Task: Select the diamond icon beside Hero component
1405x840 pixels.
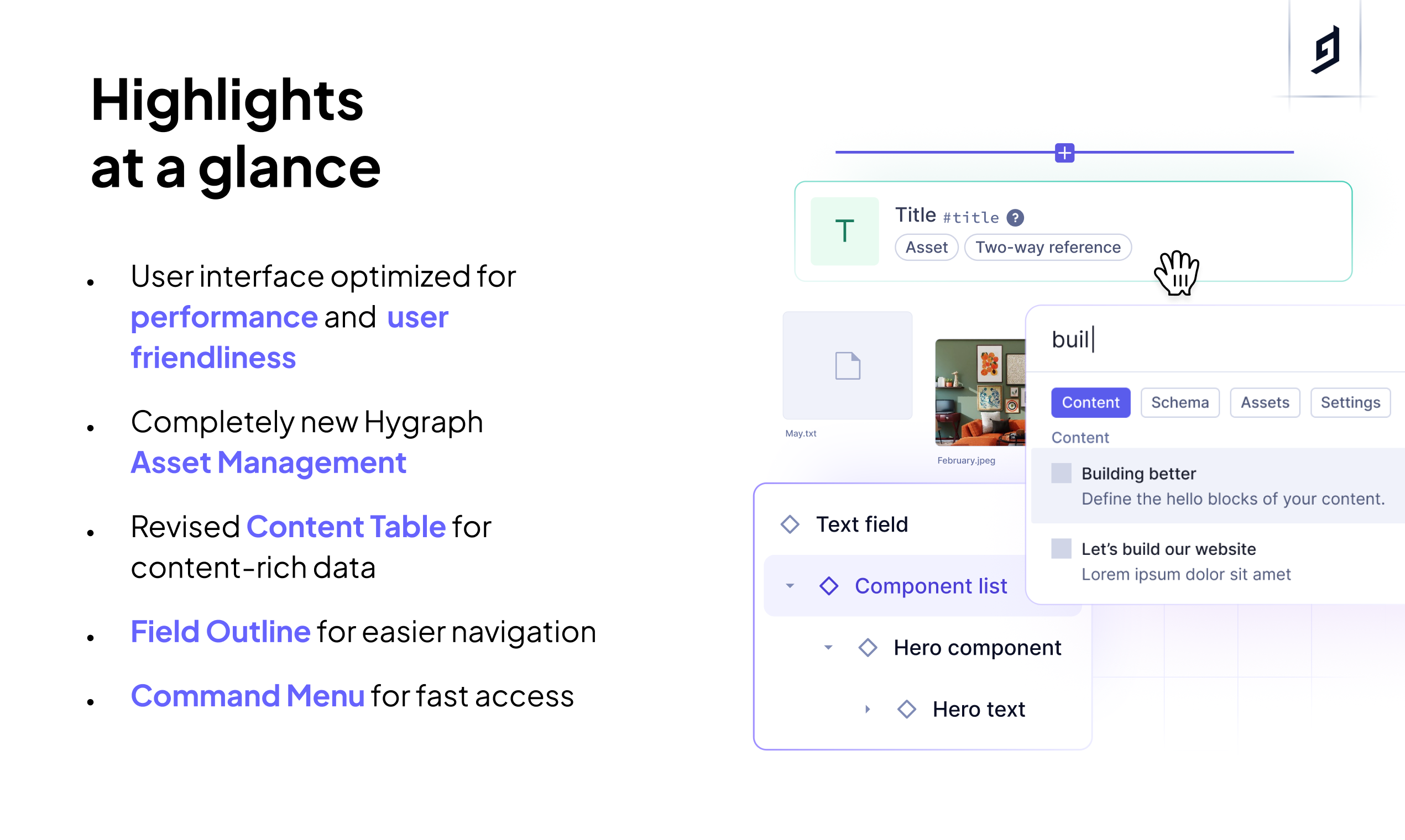Action: tap(868, 647)
